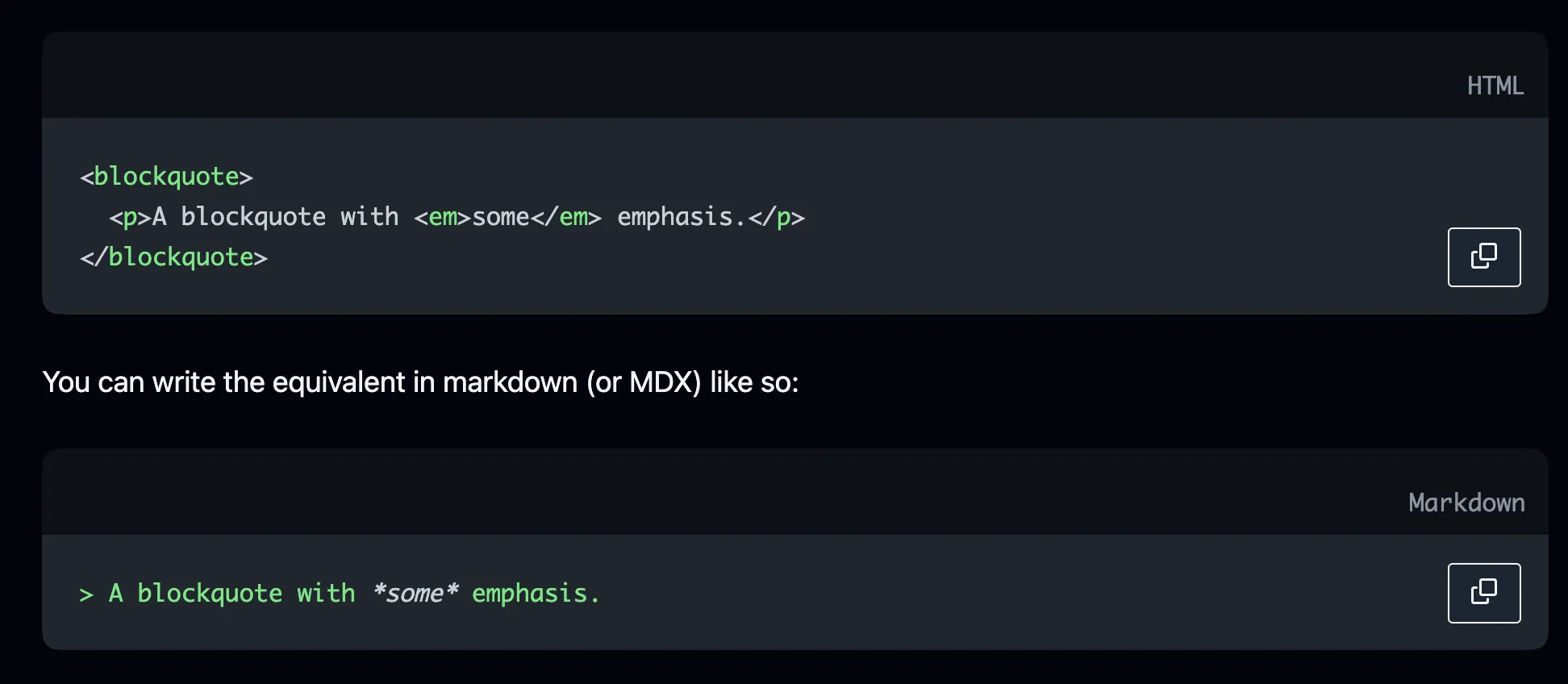Screen dimensions: 1568x684
Task: Click the clipboard icon beside the blockquote HTML snippet
Action: (x=1483, y=256)
